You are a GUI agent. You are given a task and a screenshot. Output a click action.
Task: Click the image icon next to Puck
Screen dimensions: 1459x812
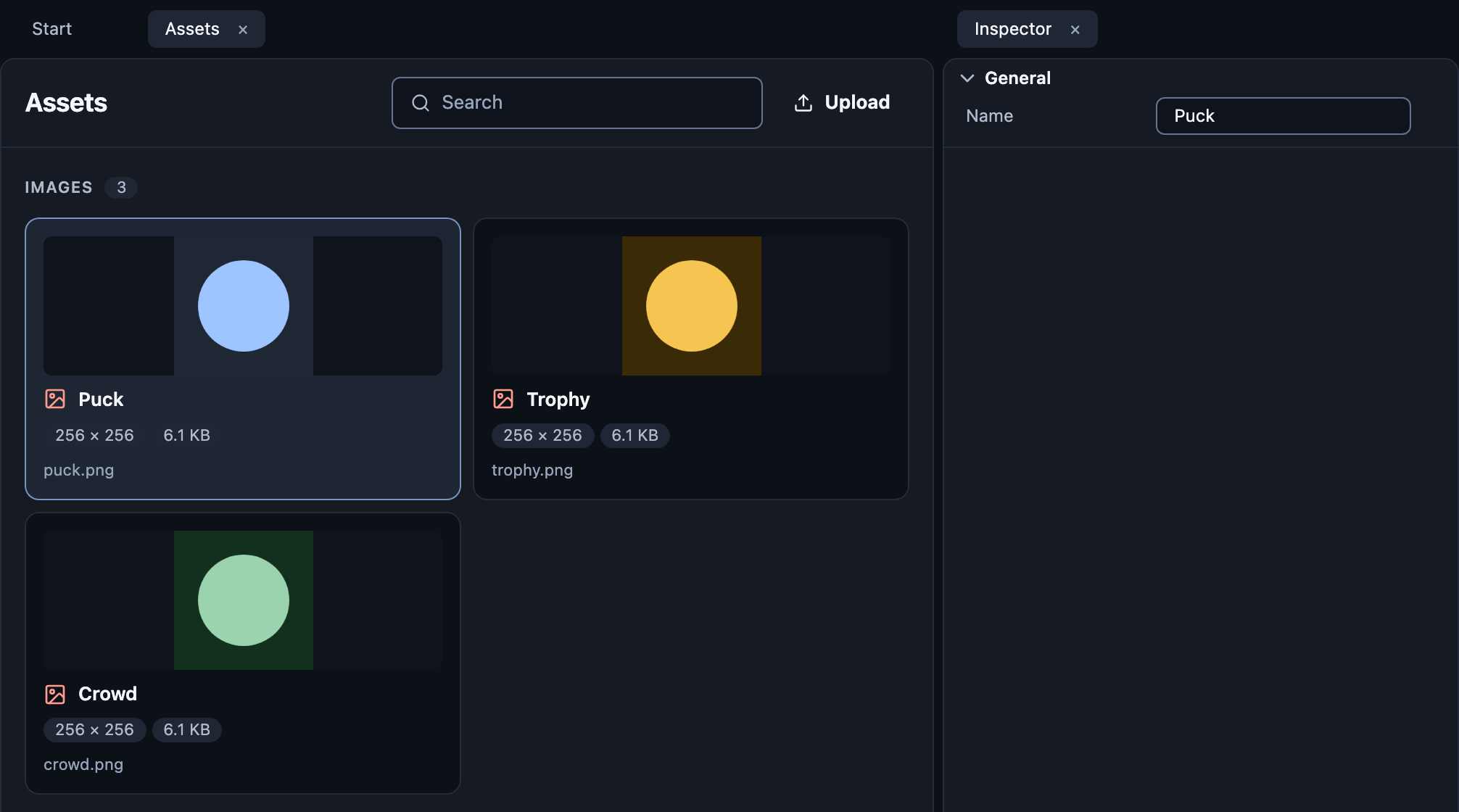click(55, 399)
